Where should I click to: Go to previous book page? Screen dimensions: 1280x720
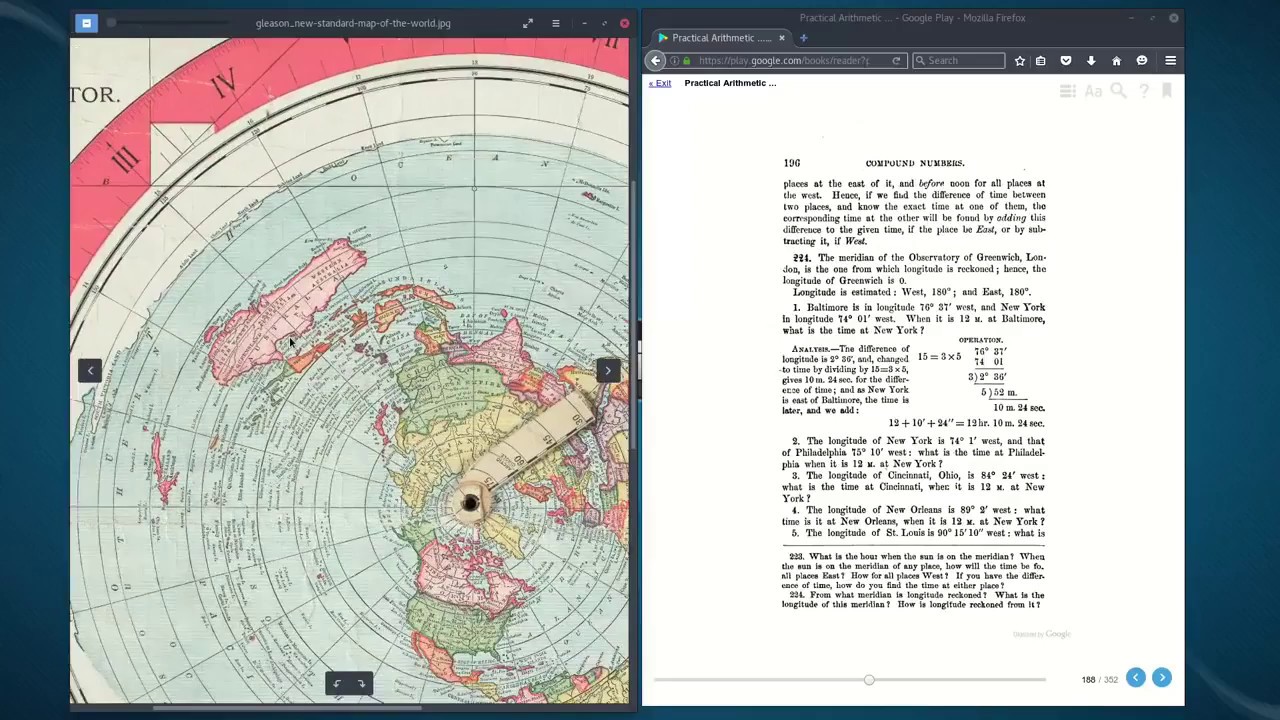coord(1136,678)
